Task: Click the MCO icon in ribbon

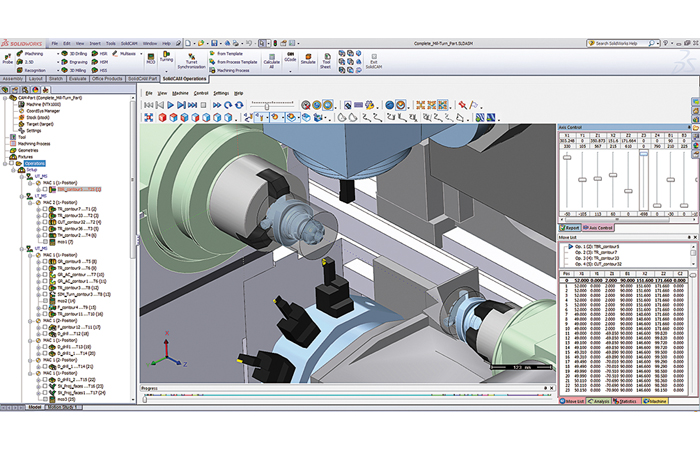Action: [150, 56]
